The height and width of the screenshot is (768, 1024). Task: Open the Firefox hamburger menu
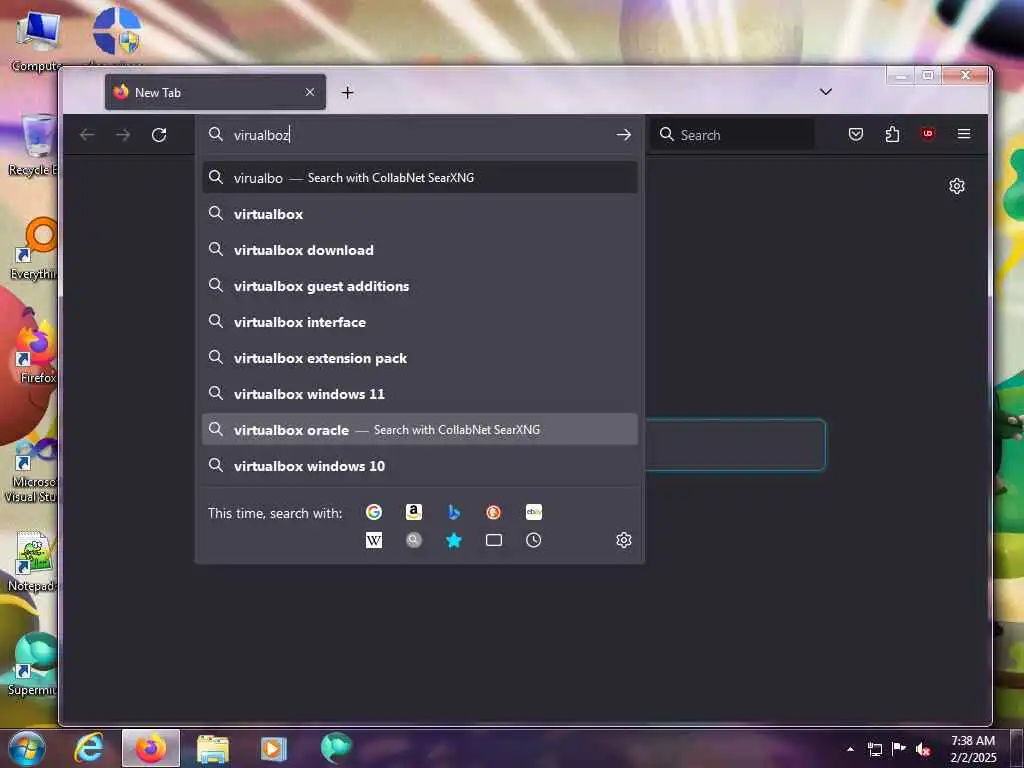pos(964,134)
